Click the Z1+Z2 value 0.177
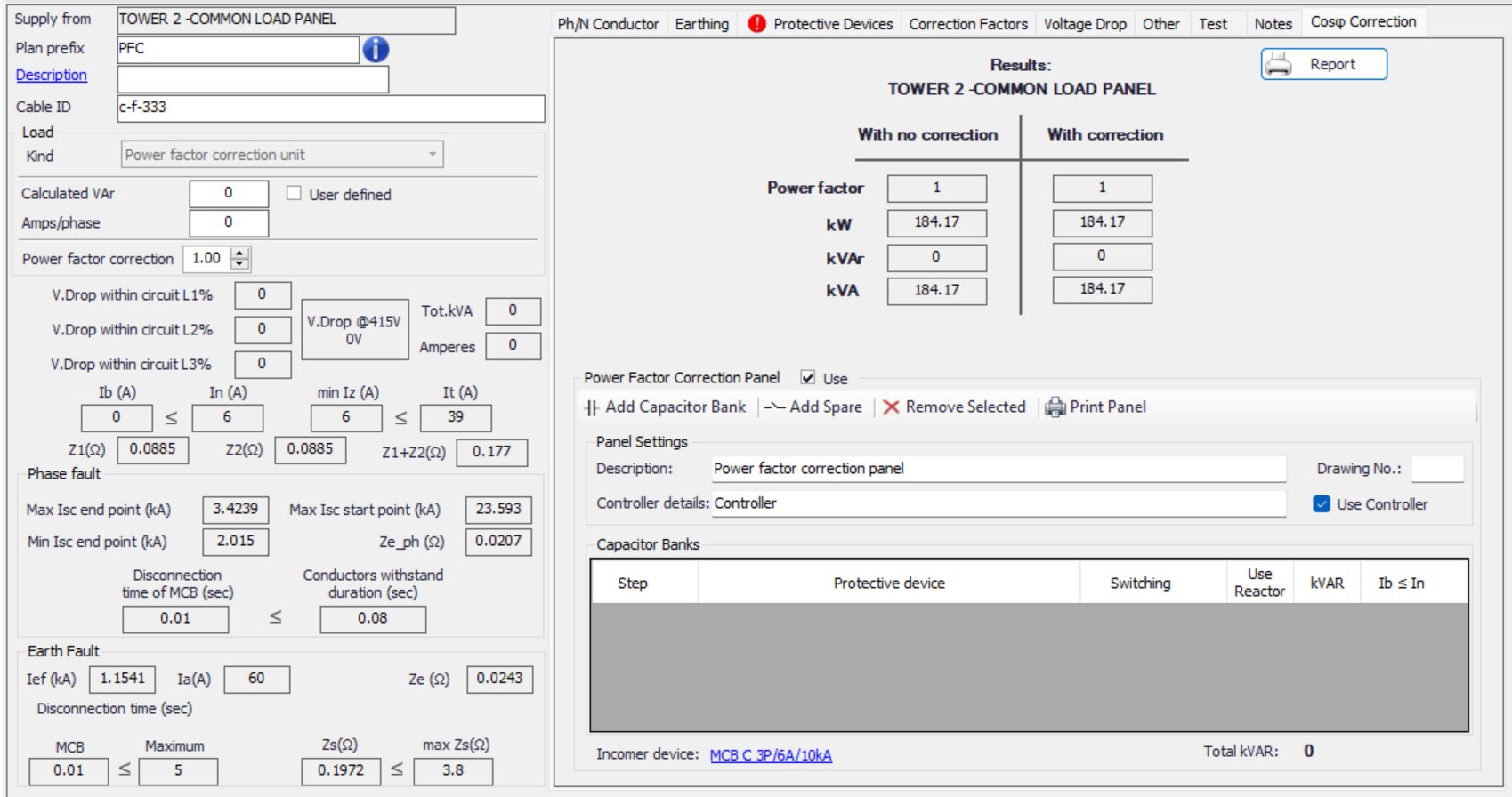This screenshot has width=1512, height=797. (x=491, y=452)
